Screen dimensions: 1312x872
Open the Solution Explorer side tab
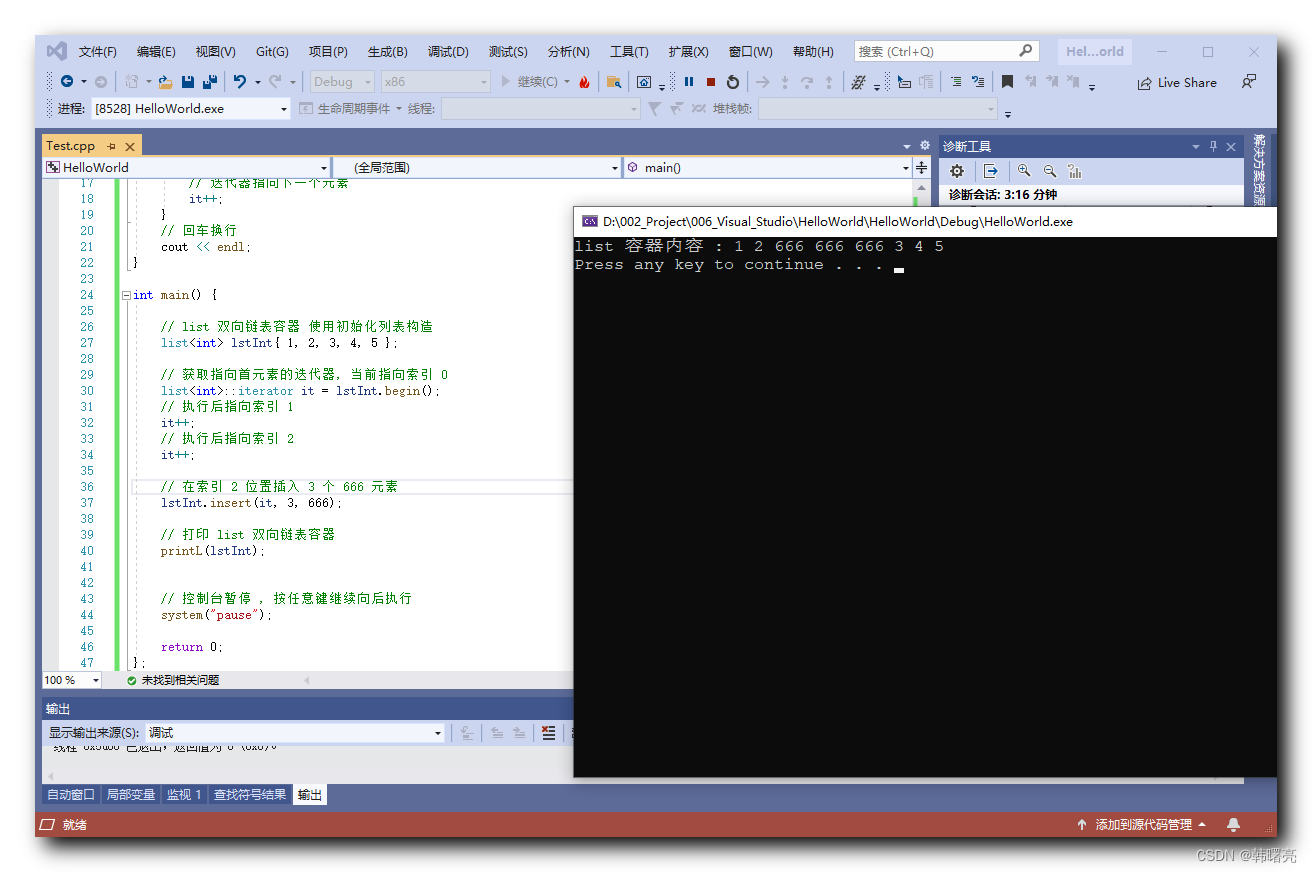pos(1259,170)
